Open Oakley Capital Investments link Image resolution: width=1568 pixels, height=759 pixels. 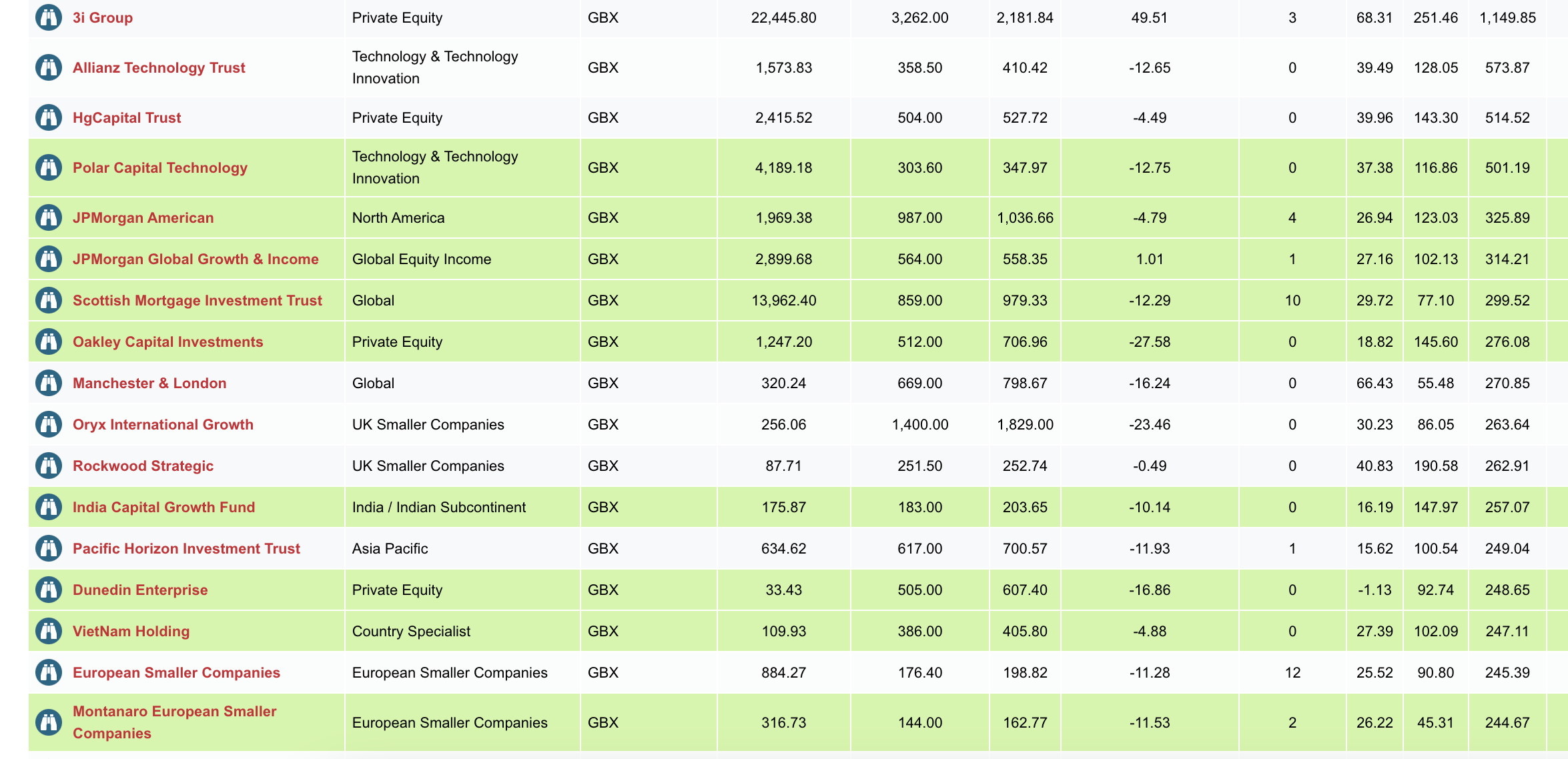pos(168,341)
